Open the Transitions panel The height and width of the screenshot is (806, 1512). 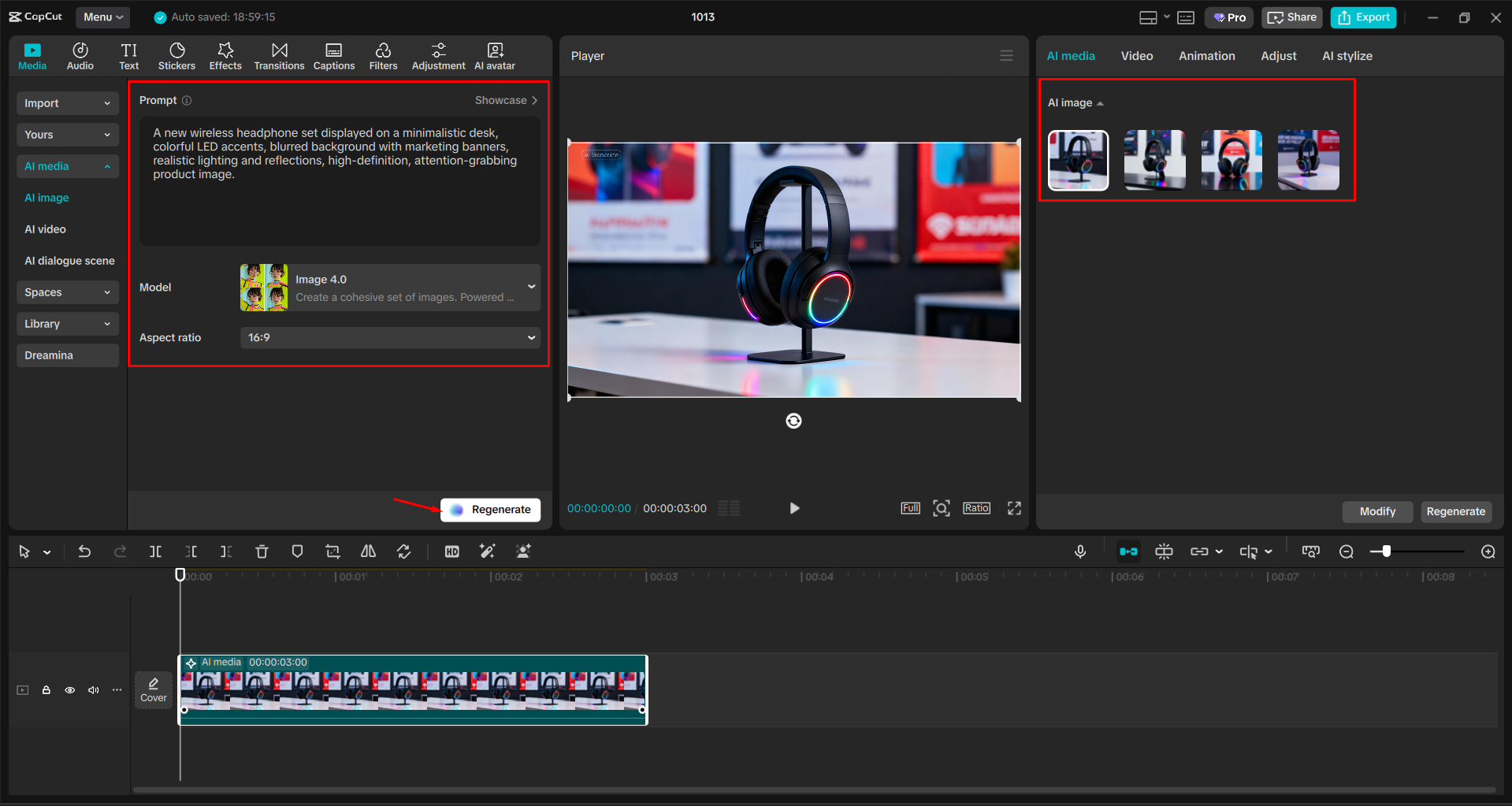pyautogui.click(x=279, y=56)
